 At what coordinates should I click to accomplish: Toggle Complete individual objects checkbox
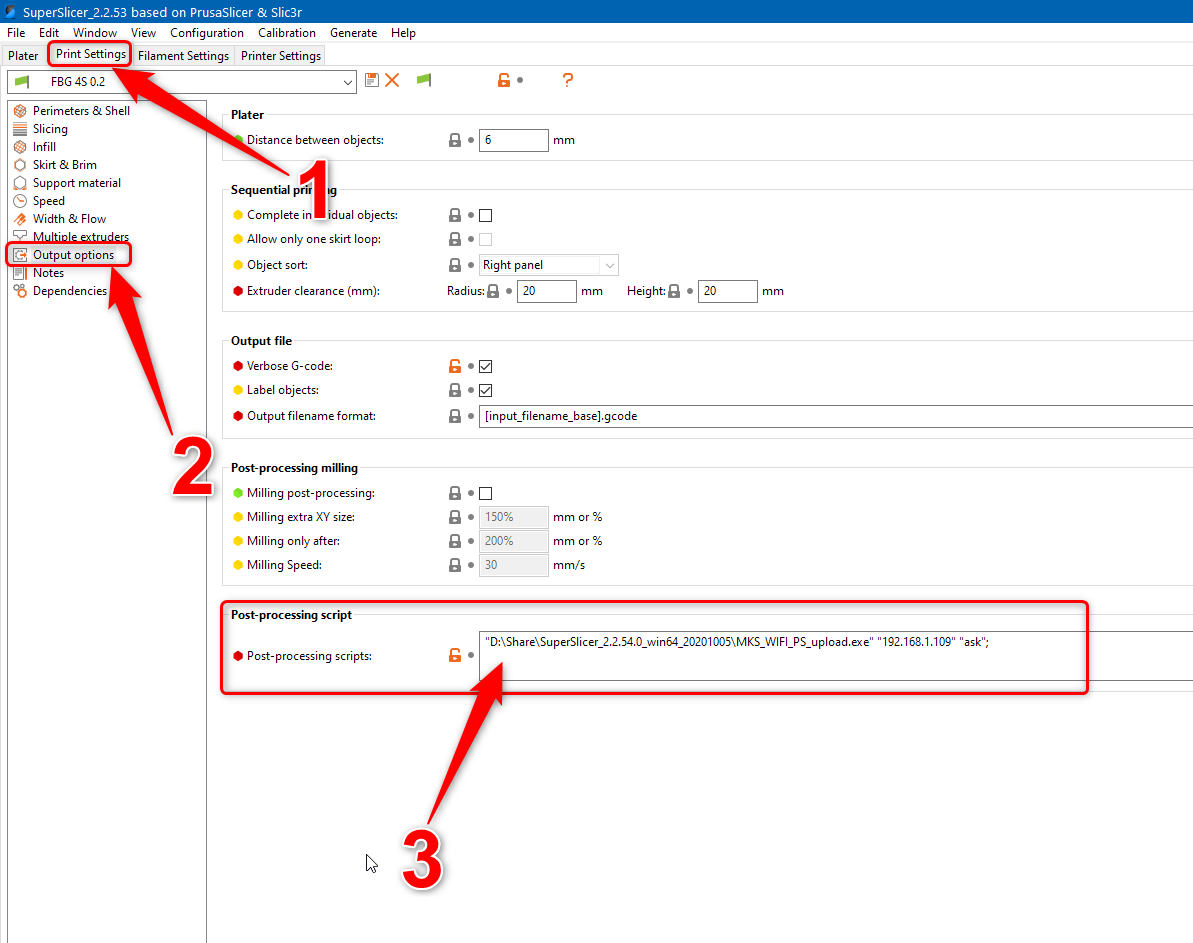point(485,215)
